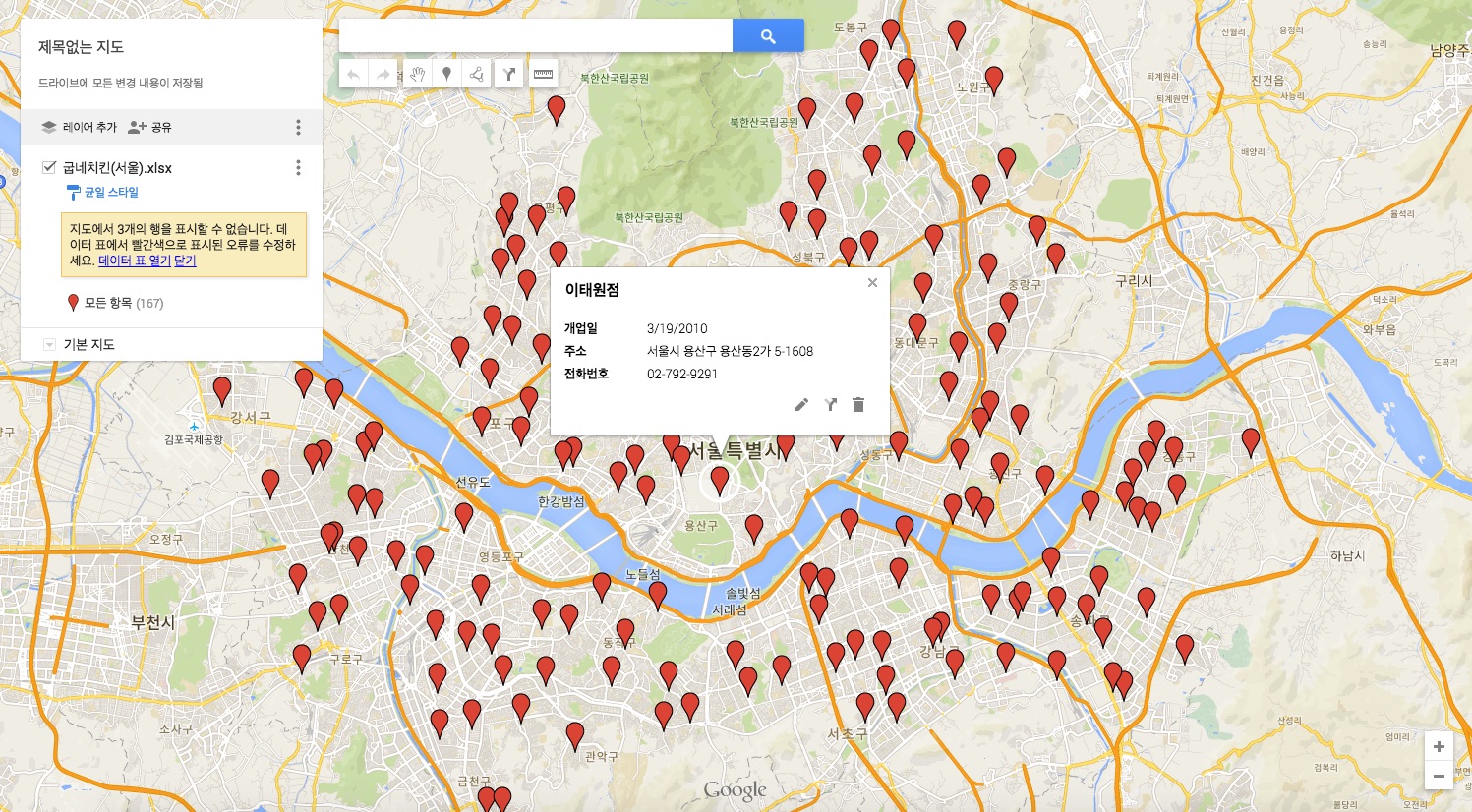Viewport: 1472px width, 812px height.
Task: Zoom in with the plus button
Action: (x=1439, y=746)
